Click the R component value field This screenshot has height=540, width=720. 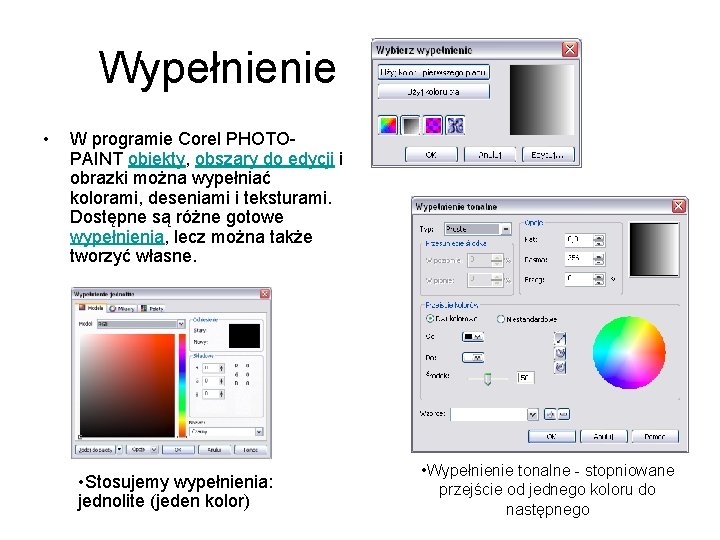point(210,368)
